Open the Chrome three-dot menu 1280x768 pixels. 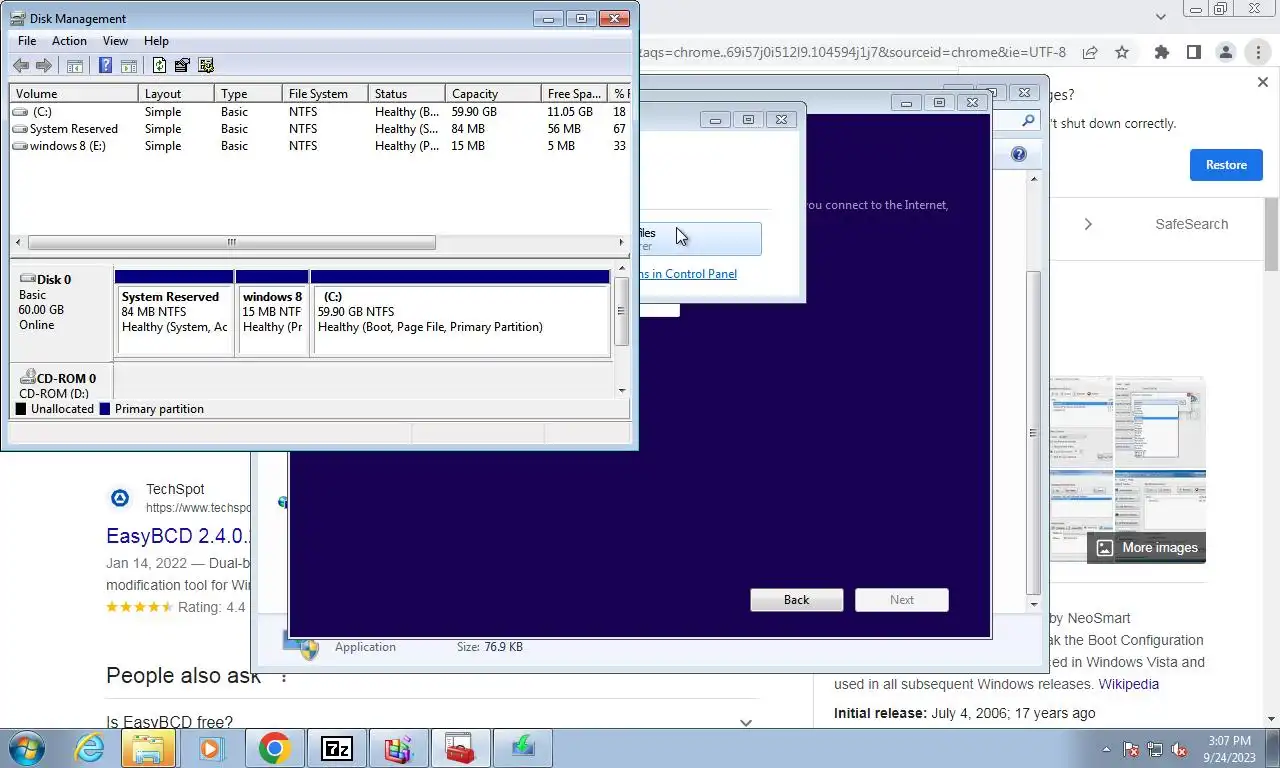[1257, 52]
